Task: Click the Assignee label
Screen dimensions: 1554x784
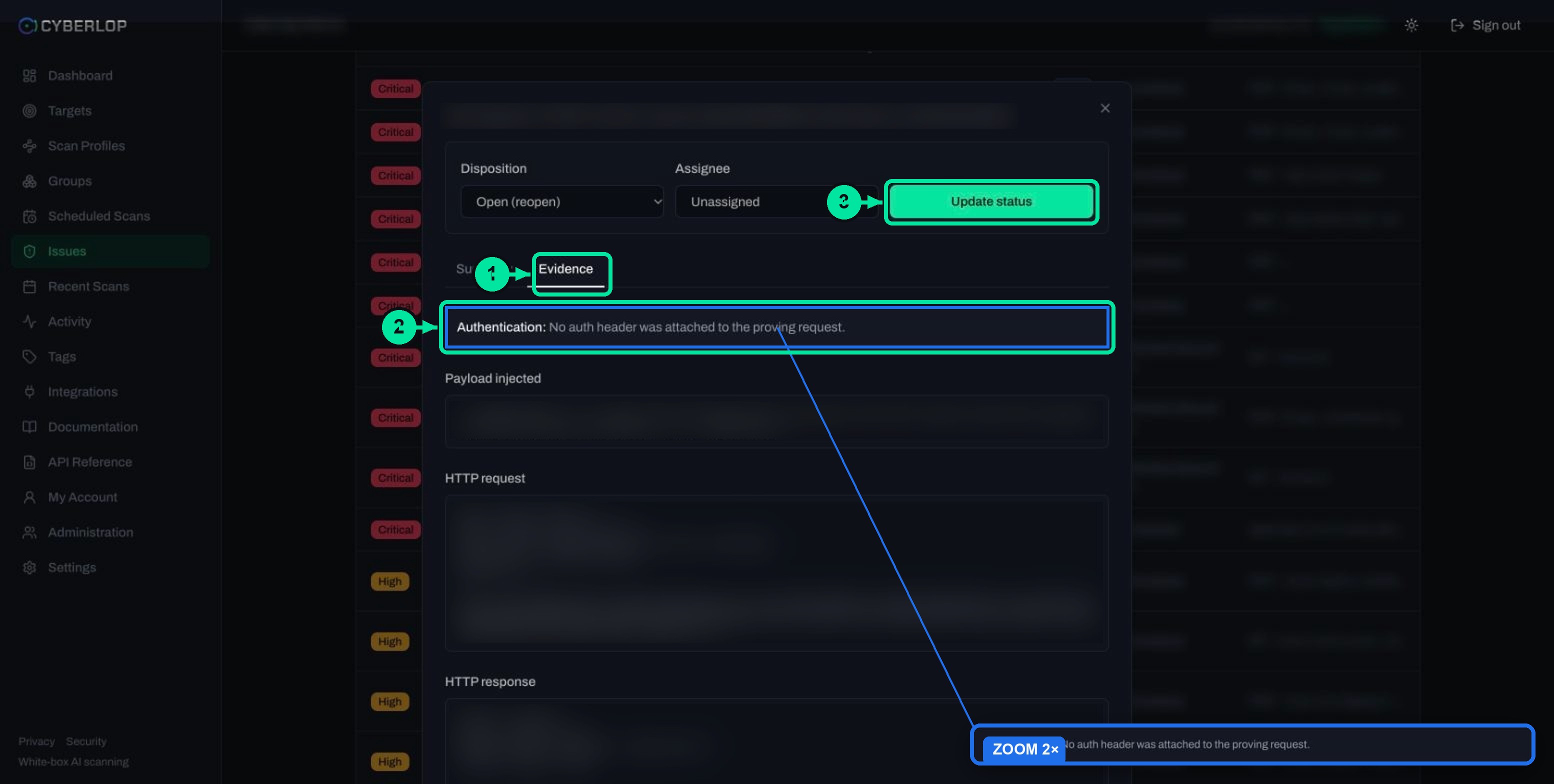Action: point(702,168)
